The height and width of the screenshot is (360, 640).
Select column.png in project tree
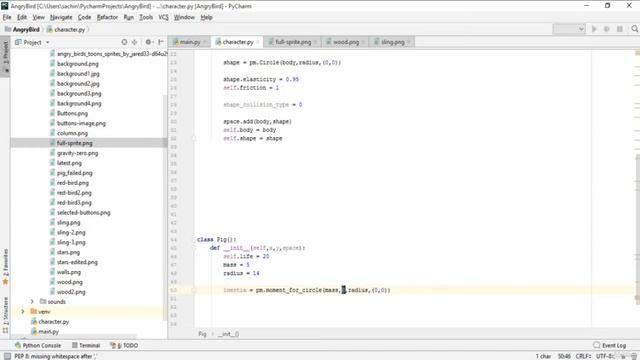pos(72,133)
